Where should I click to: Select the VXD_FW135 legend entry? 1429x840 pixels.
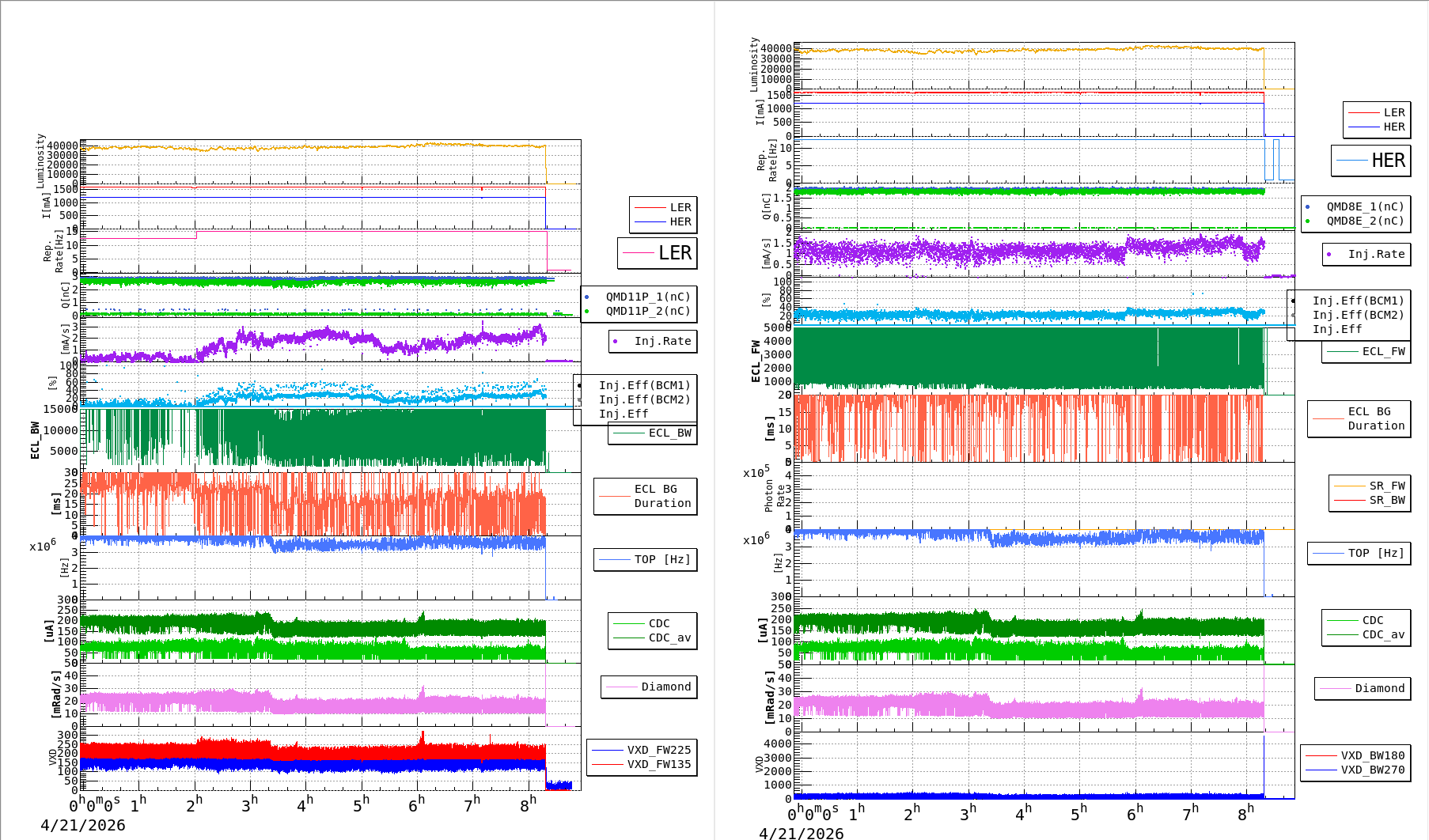click(658, 765)
